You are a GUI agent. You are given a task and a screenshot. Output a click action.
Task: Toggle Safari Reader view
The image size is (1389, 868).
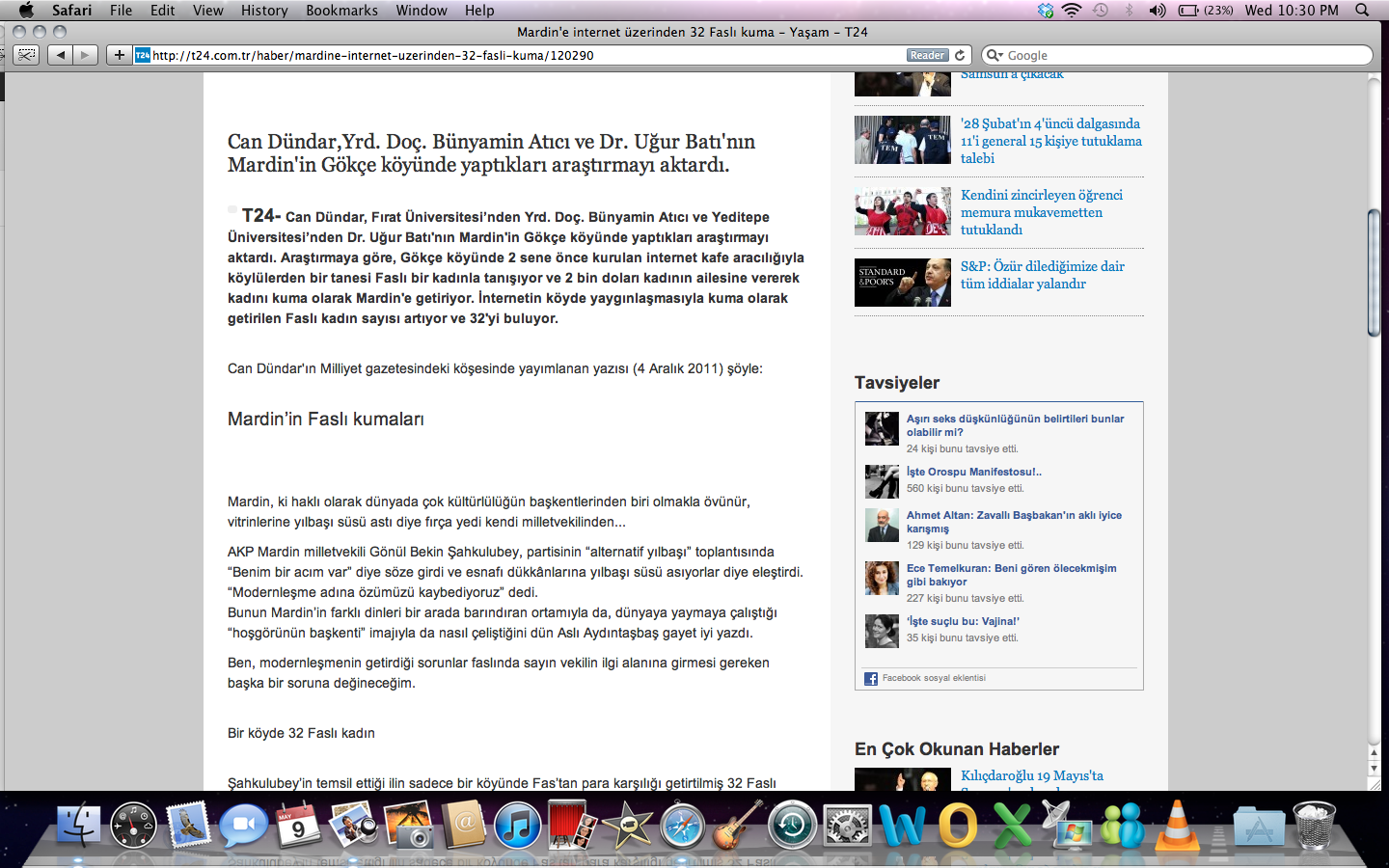click(927, 55)
